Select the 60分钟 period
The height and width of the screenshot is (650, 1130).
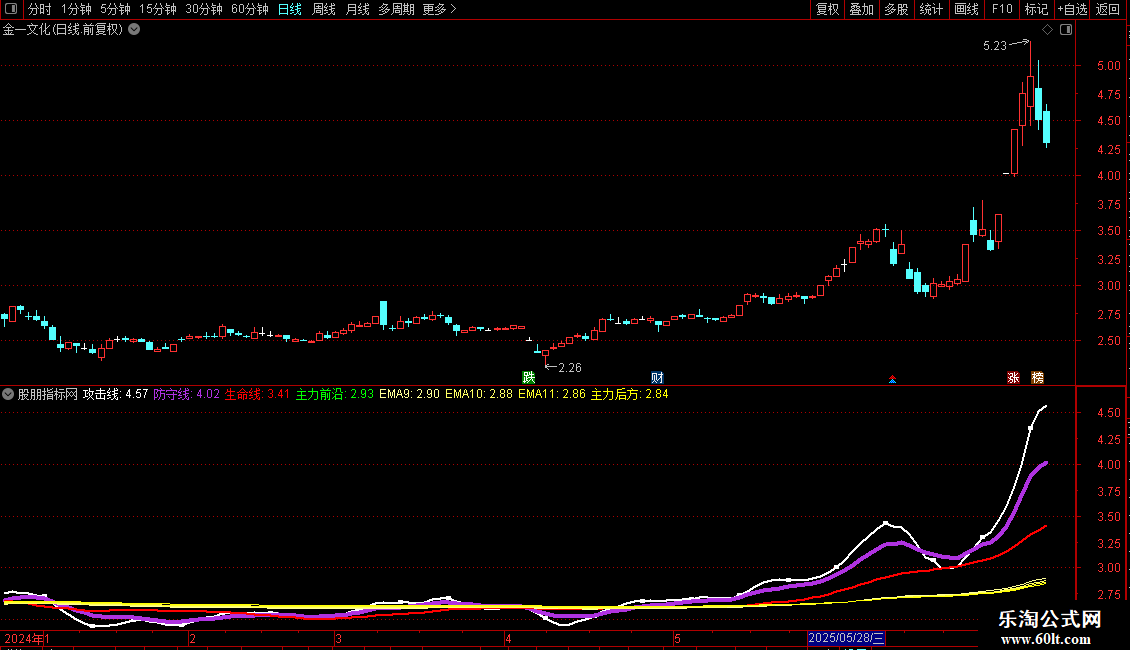(249, 9)
